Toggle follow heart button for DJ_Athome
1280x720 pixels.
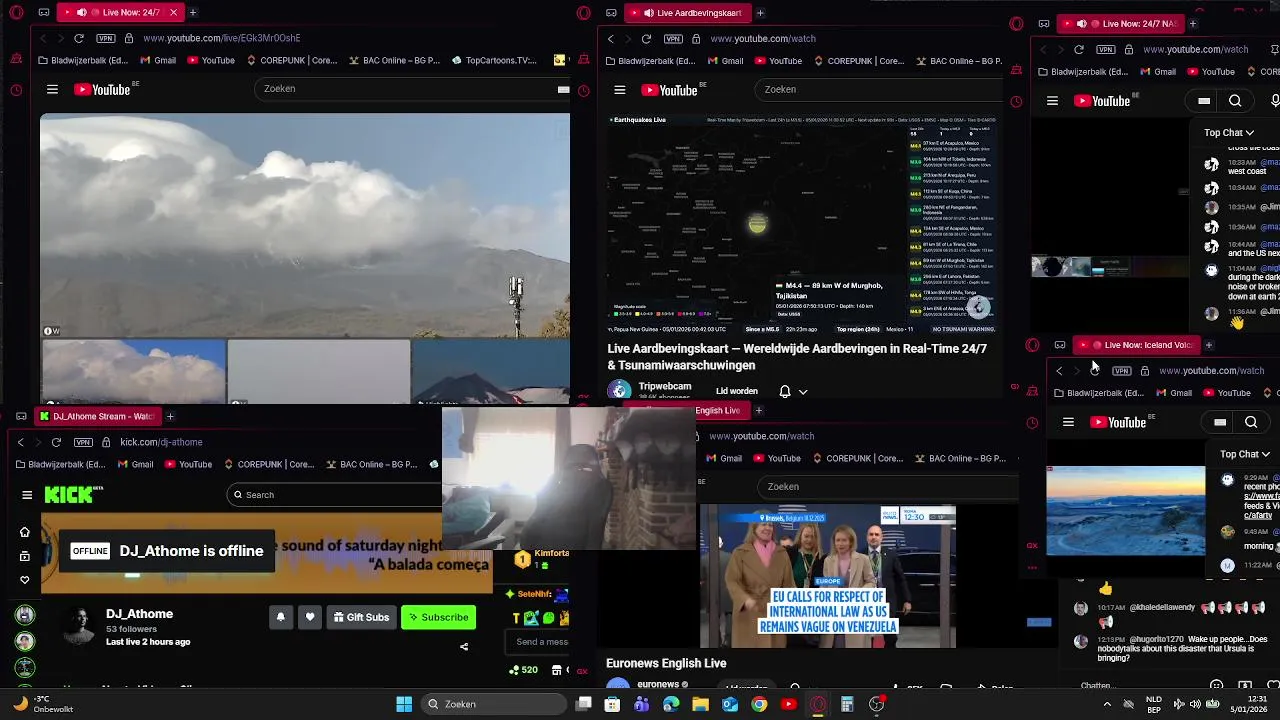(x=310, y=617)
